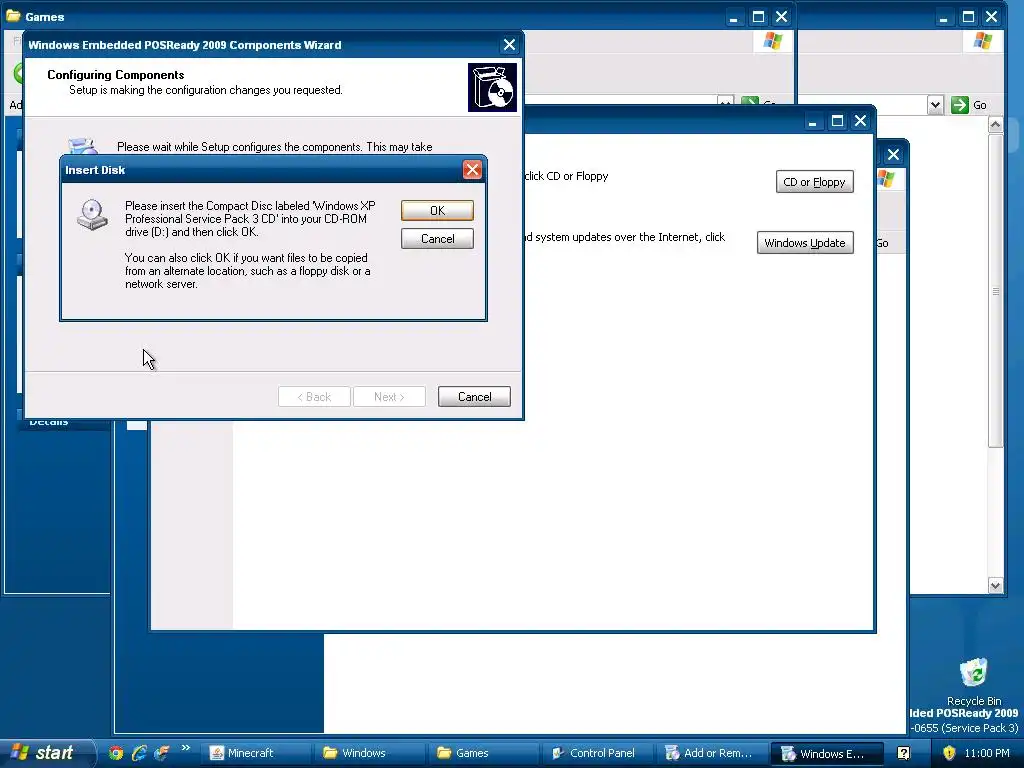Close the rightmost background window

pos(991,16)
